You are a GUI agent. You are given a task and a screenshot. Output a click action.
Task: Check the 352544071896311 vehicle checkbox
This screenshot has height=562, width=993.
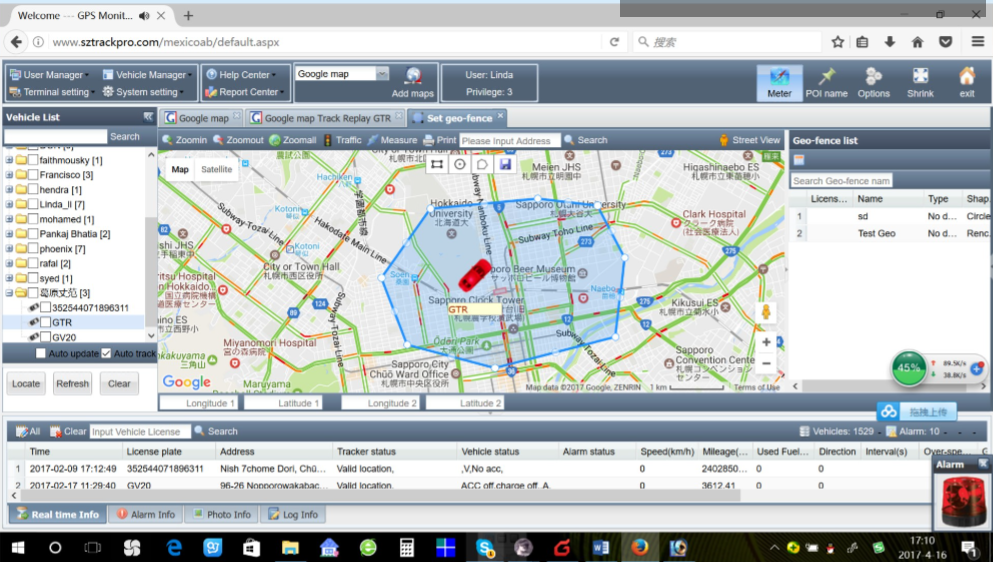coord(46,307)
